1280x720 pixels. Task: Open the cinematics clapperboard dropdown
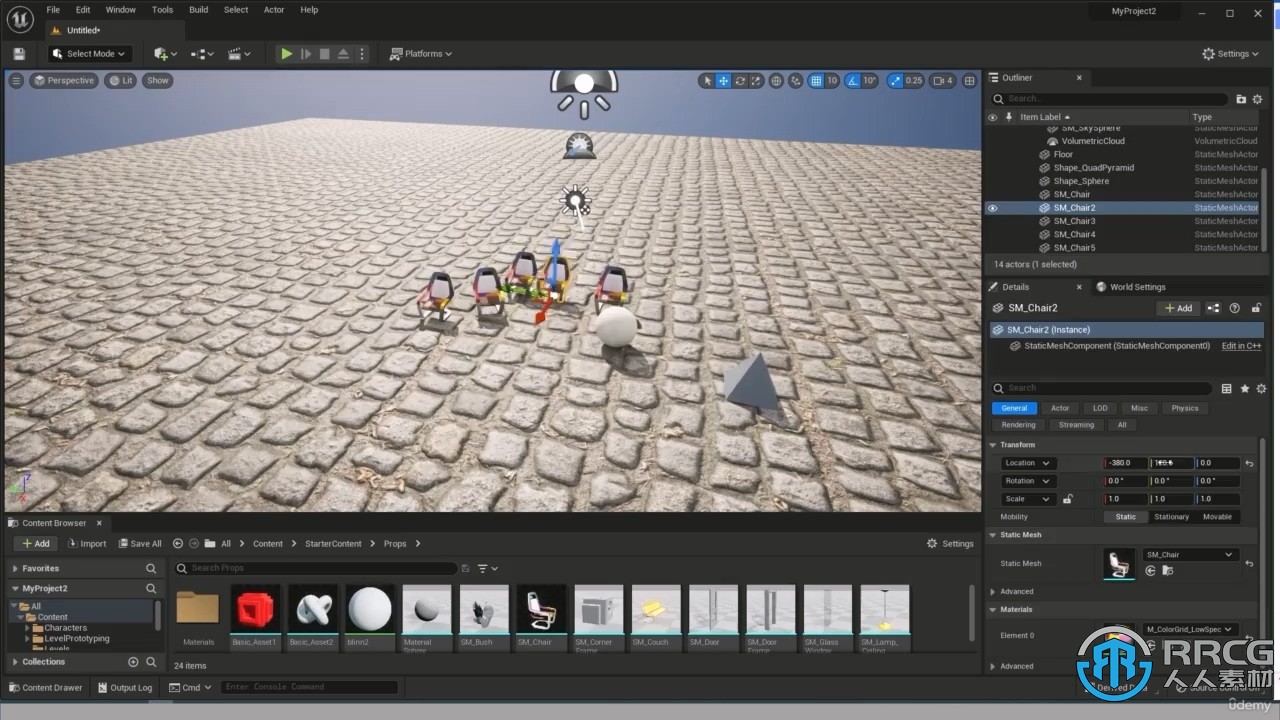point(239,54)
